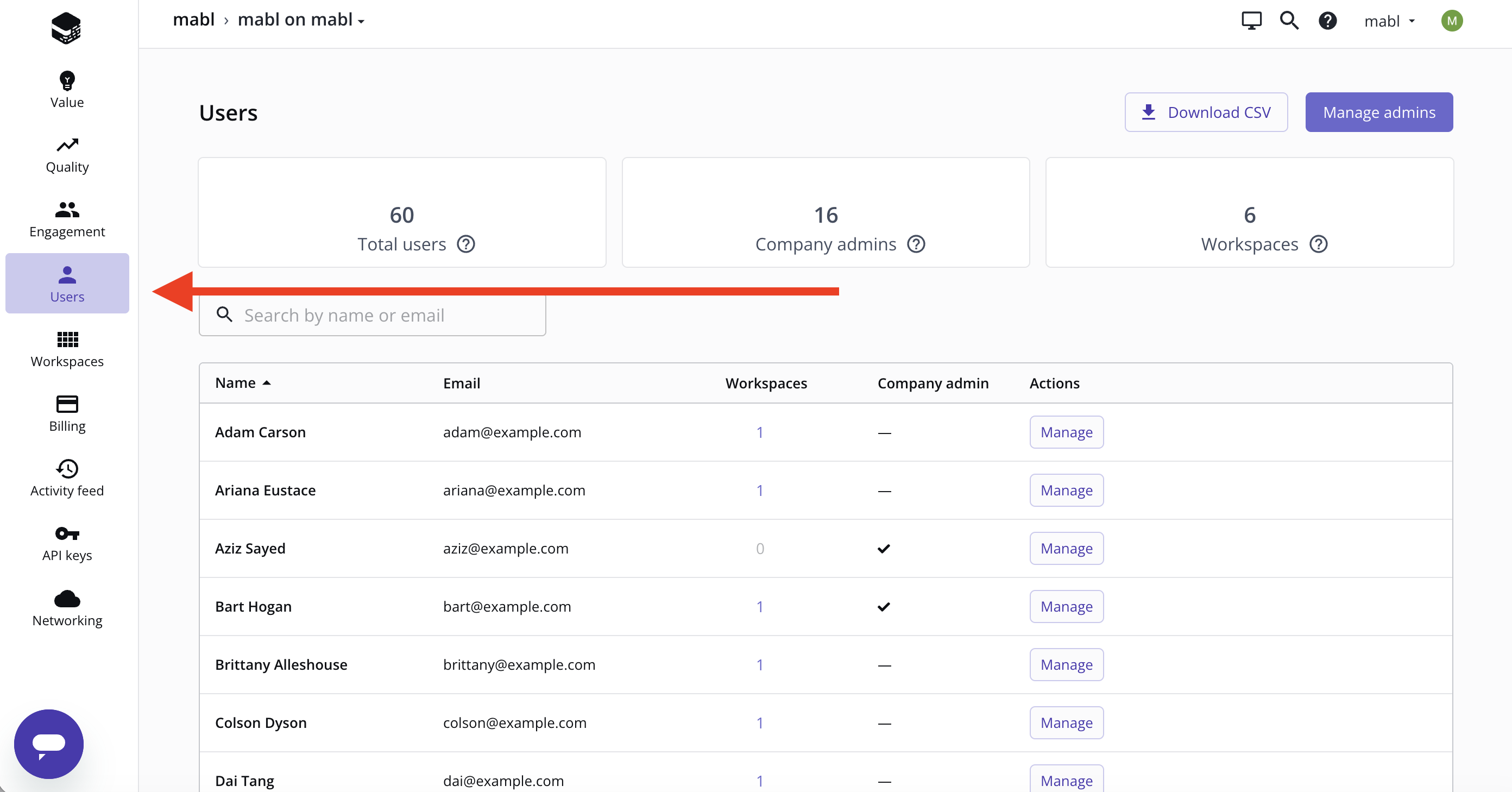Expand the mabl on mabl workspace dropdown
The height and width of the screenshot is (792, 1512).
[x=301, y=20]
